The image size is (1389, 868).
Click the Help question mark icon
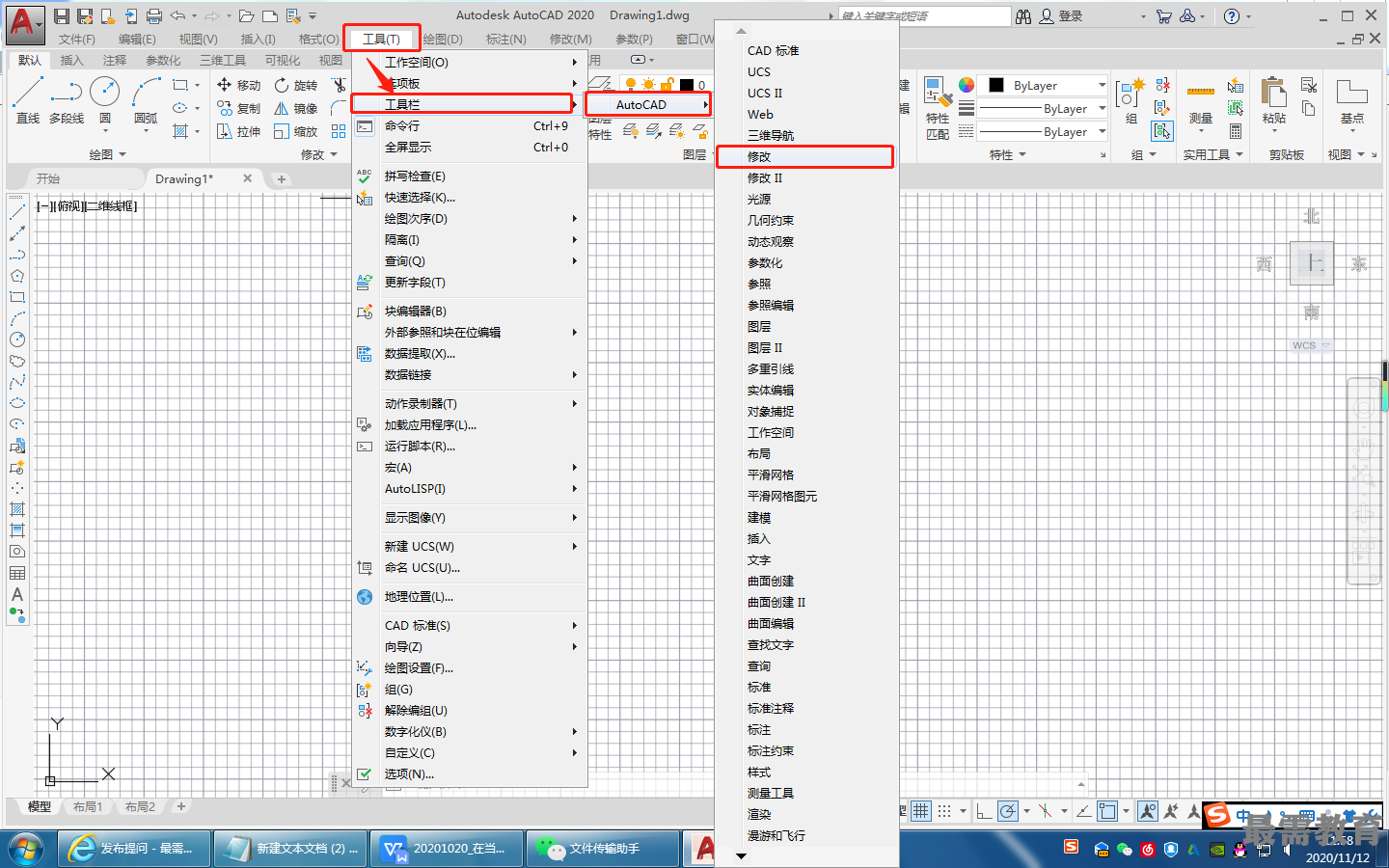(1232, 15)
